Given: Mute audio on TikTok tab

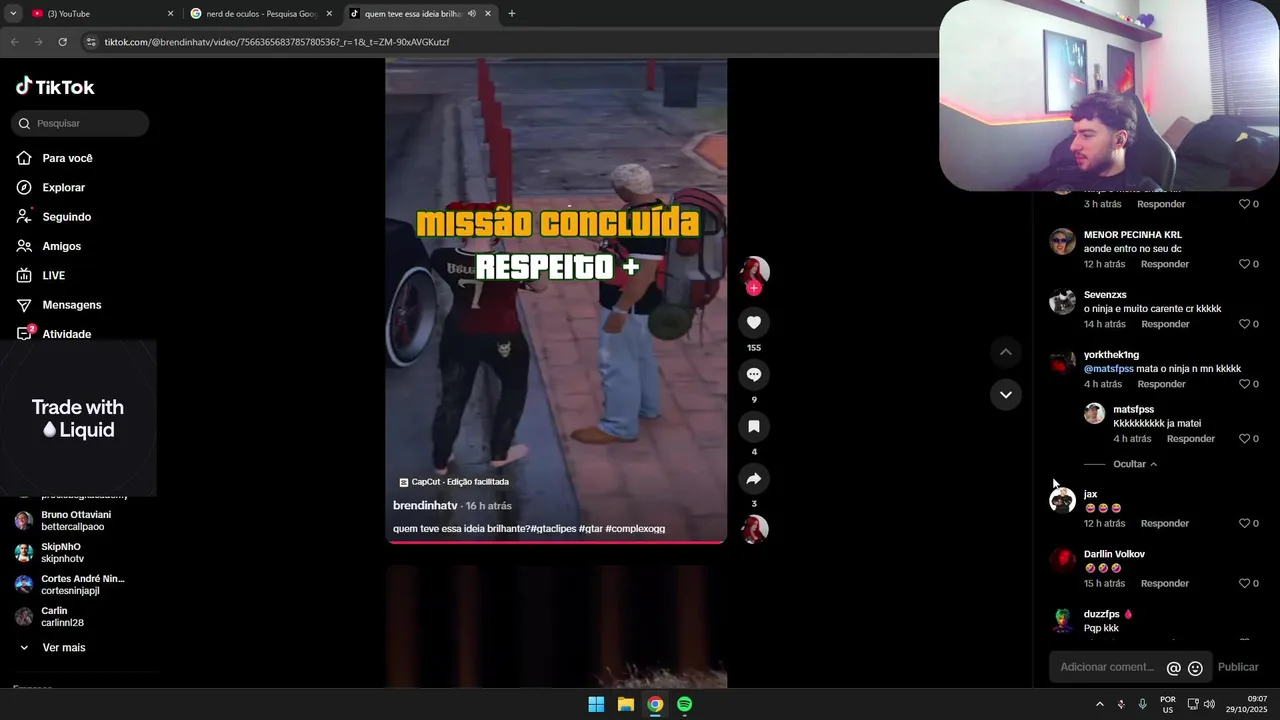Looking at the screenshot, I should click(x=471, y=14).
